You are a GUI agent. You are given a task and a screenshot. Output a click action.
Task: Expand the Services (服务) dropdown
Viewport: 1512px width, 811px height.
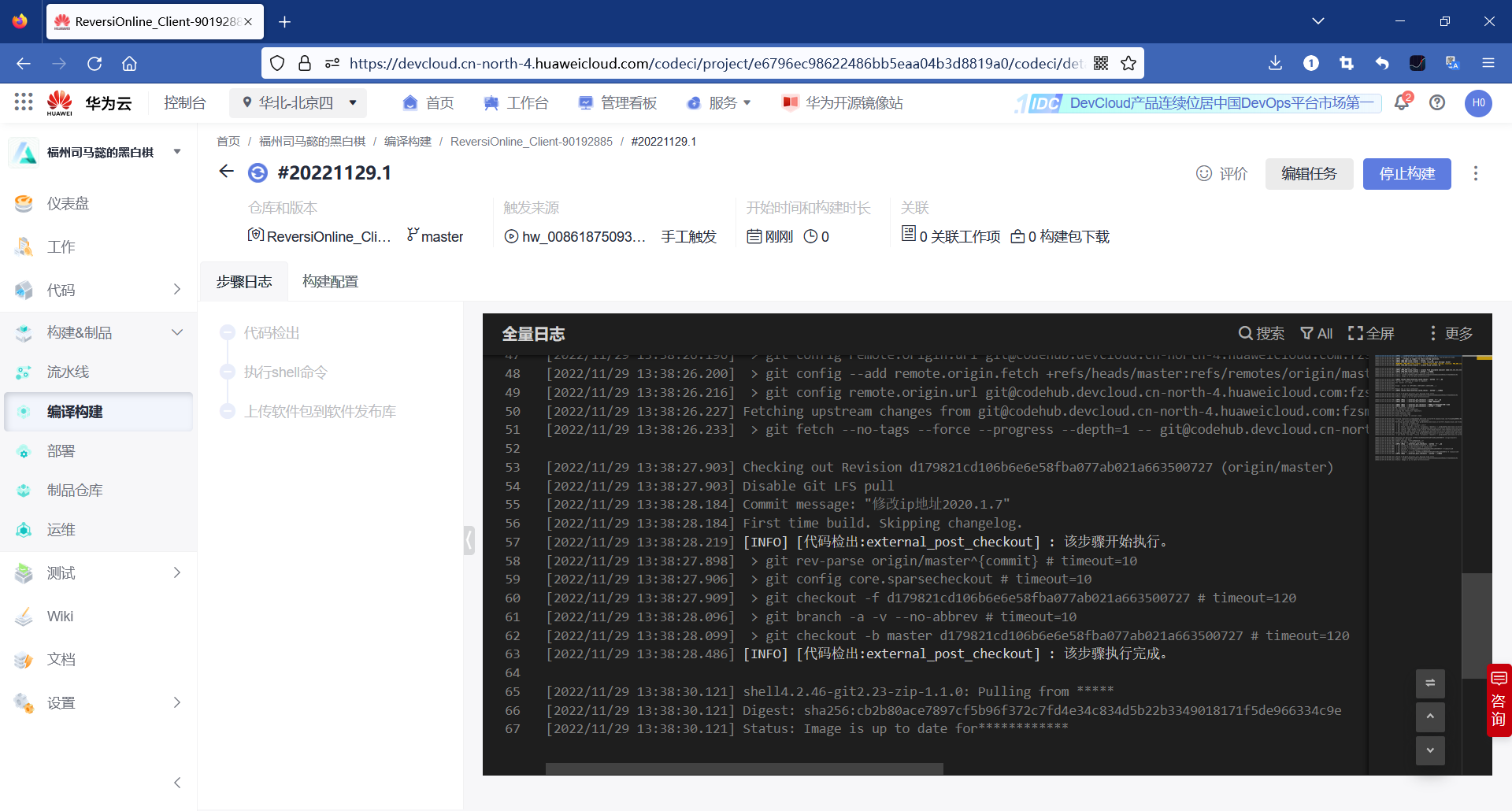coord(718,102)
